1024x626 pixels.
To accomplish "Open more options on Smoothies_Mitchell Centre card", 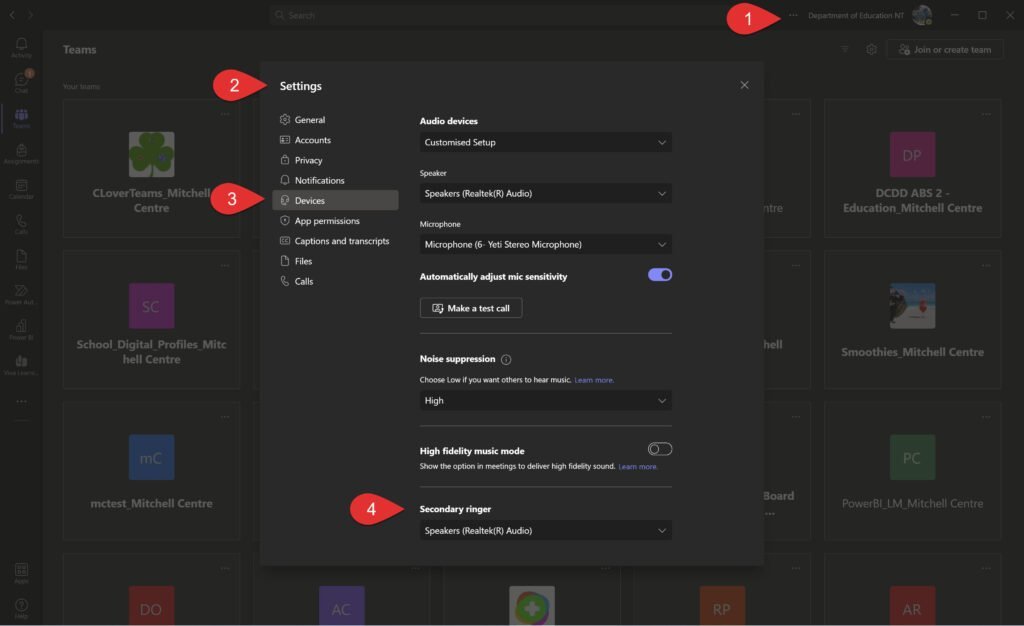I will click(986, 265).
